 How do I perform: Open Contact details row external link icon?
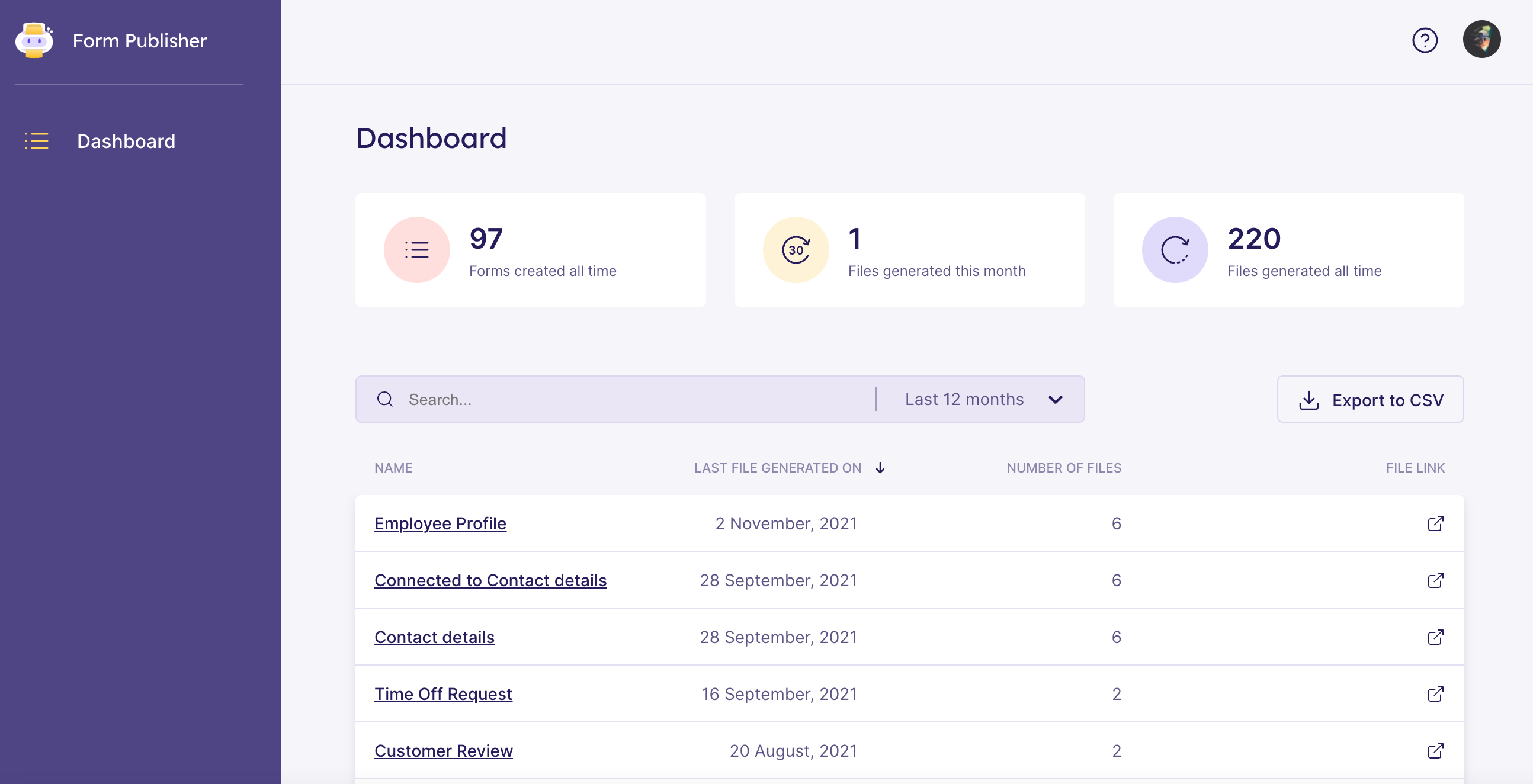click(x=1435, y=637)
